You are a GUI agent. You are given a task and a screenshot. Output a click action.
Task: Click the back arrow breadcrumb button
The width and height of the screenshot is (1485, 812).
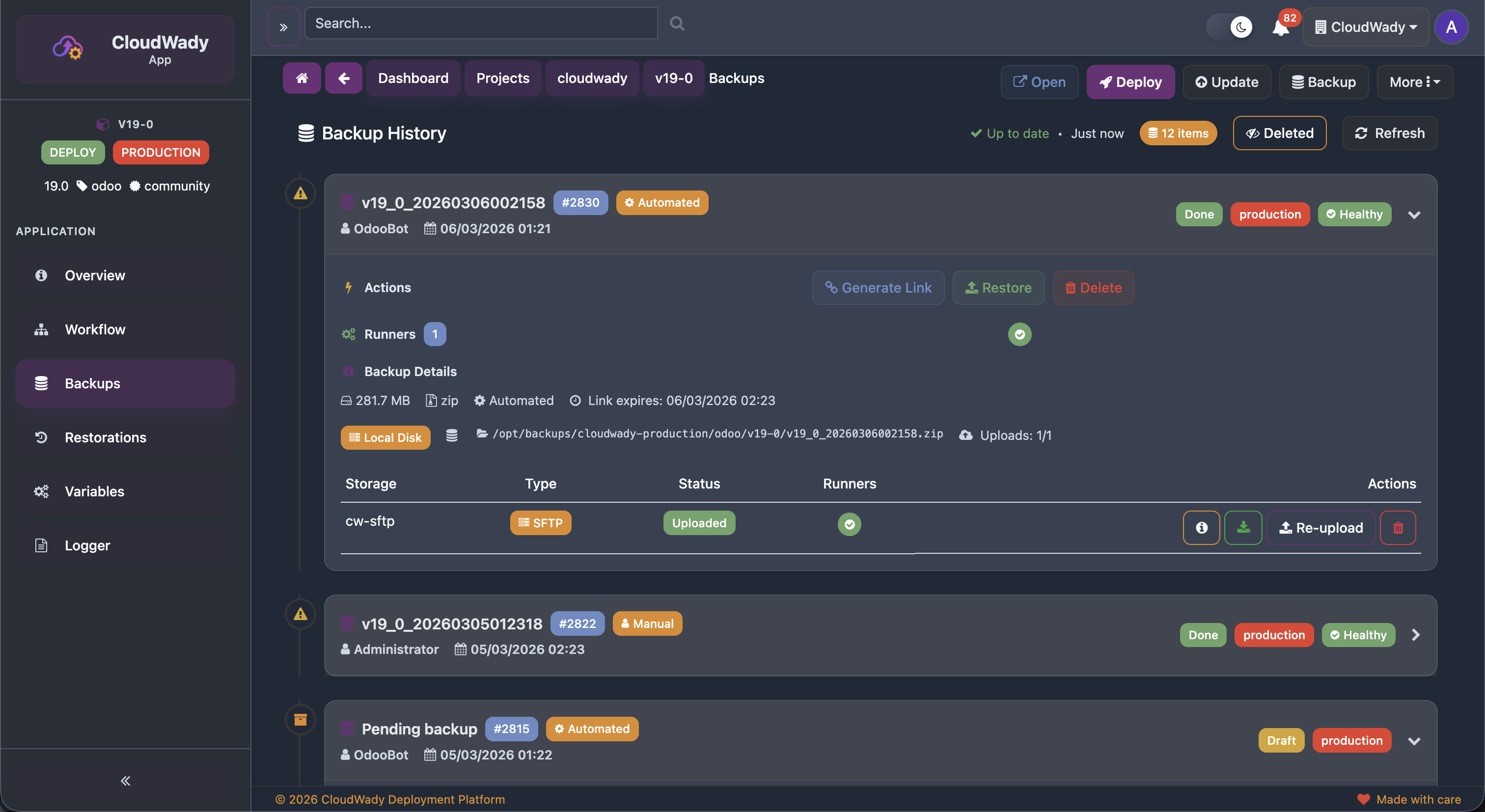[x=344, y=78]
